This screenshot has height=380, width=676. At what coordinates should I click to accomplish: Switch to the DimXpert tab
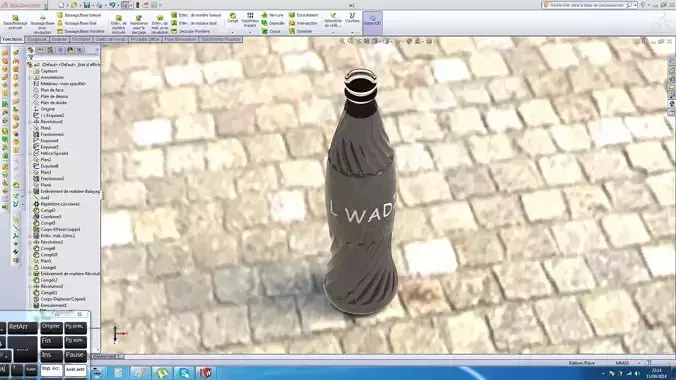[81, 39]
